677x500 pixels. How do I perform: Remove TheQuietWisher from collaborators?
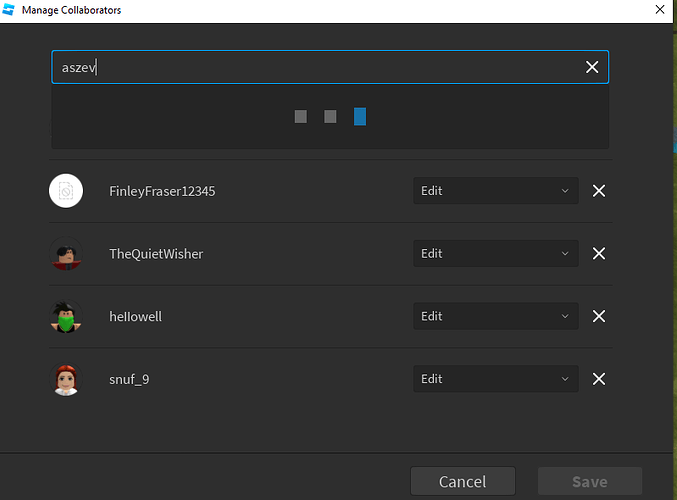point(598,253)
